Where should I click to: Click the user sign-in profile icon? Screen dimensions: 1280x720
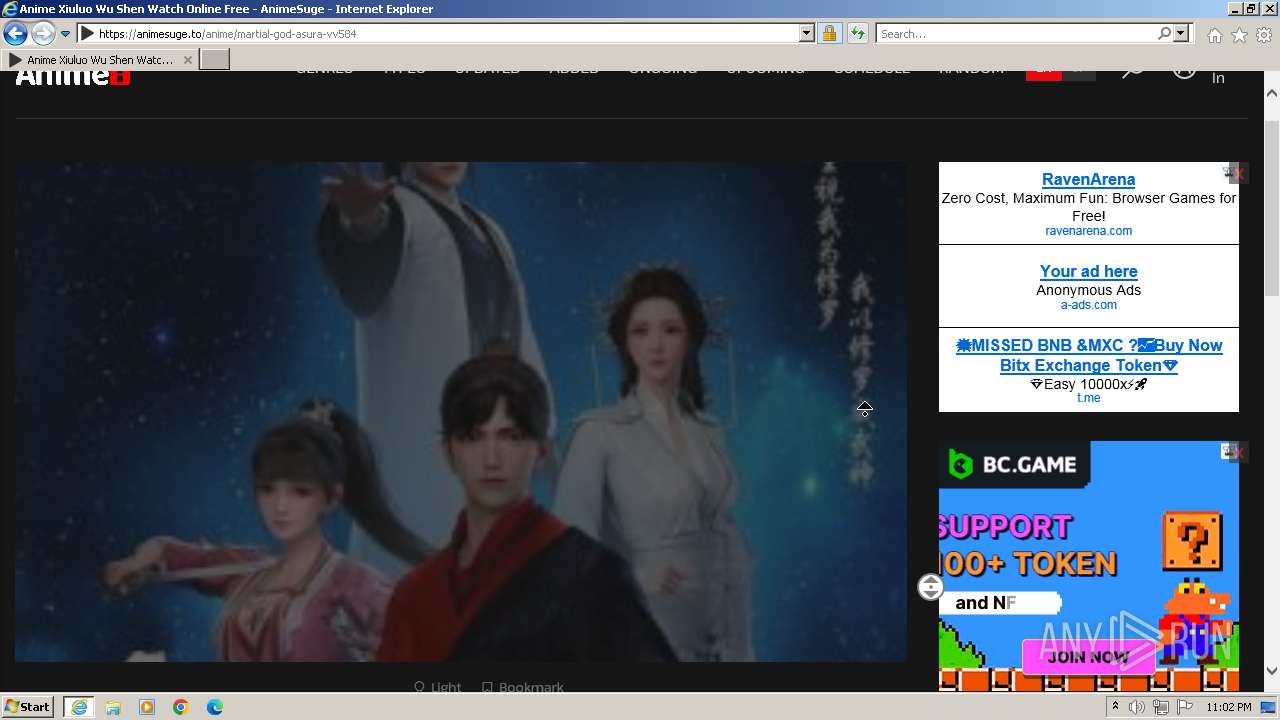click(1184, 72)
